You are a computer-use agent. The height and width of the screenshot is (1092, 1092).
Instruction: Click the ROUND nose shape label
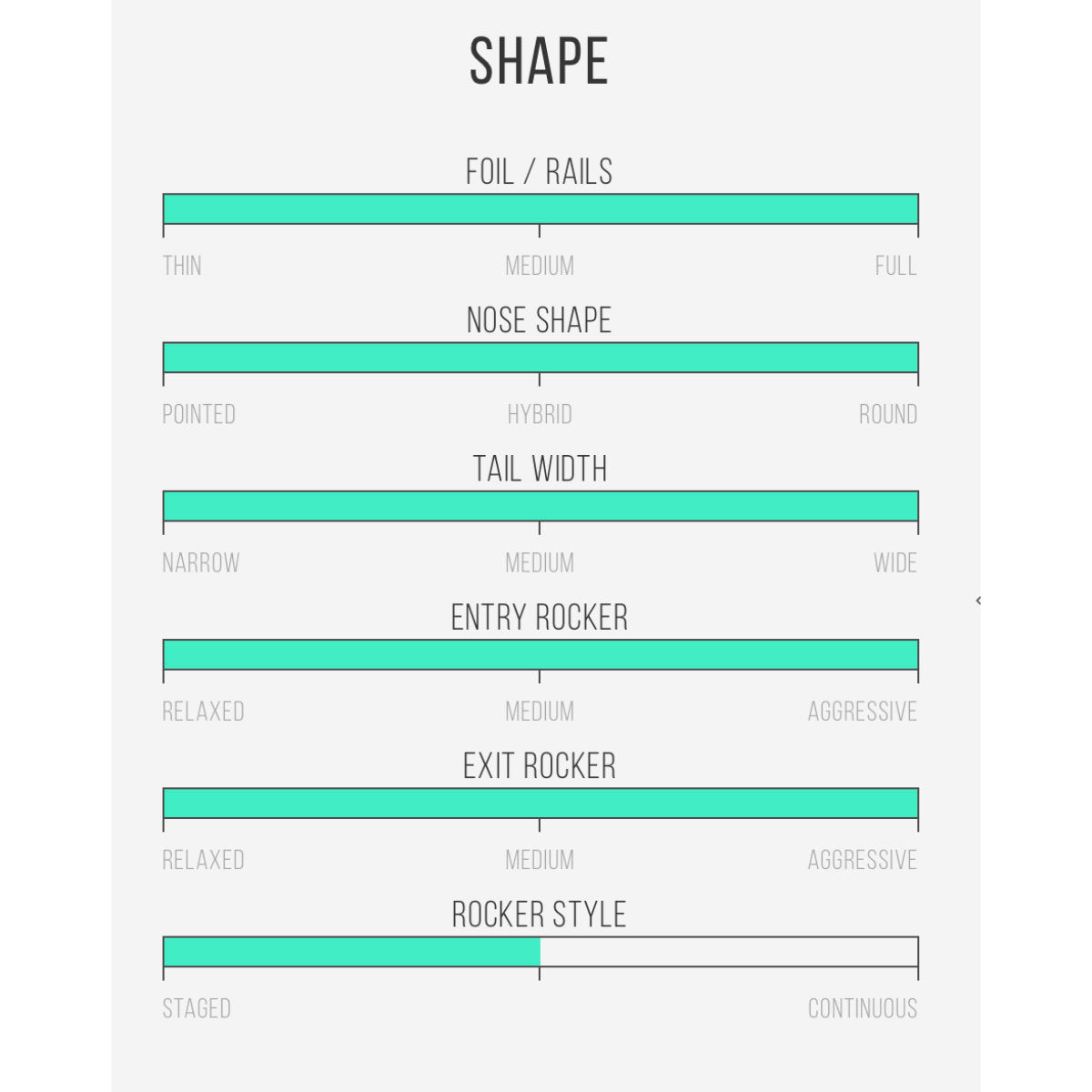(x=887, y=414)
